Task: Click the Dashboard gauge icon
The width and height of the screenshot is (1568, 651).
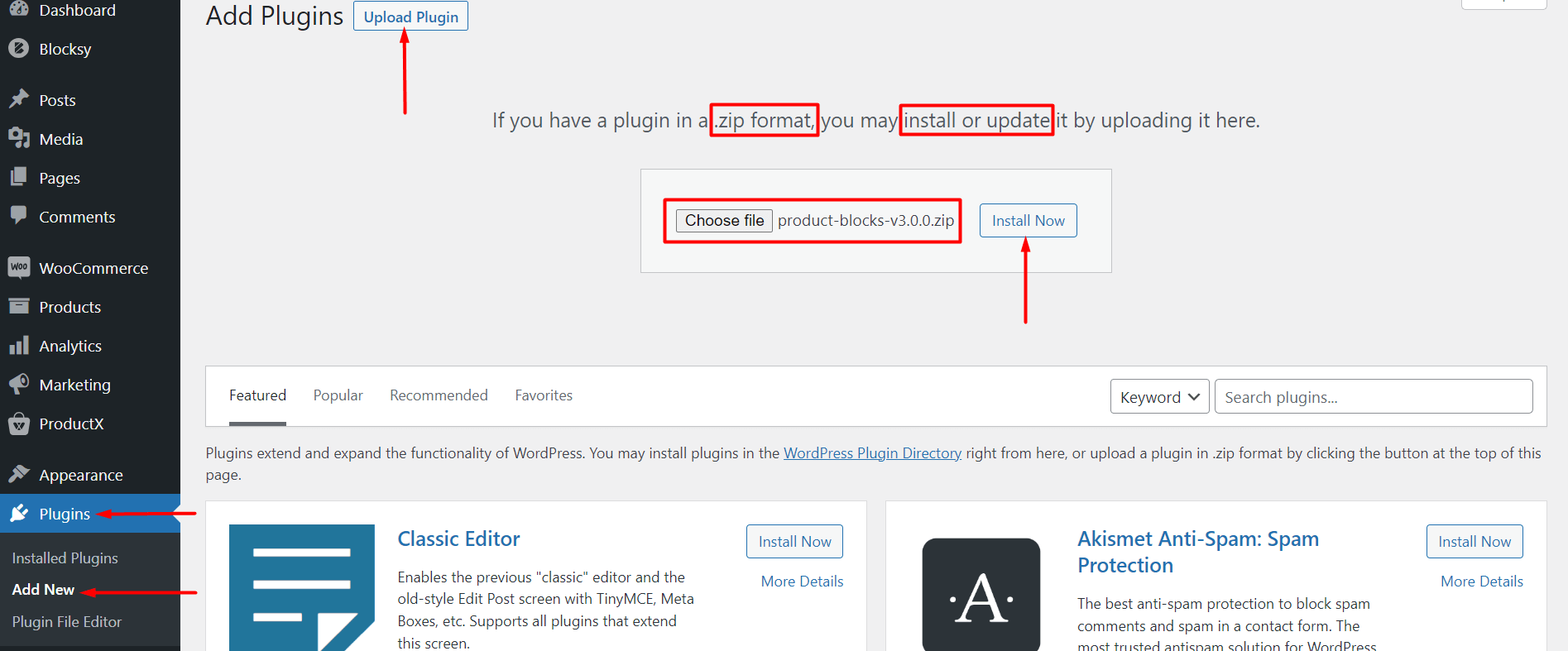Action: point(19,9)
